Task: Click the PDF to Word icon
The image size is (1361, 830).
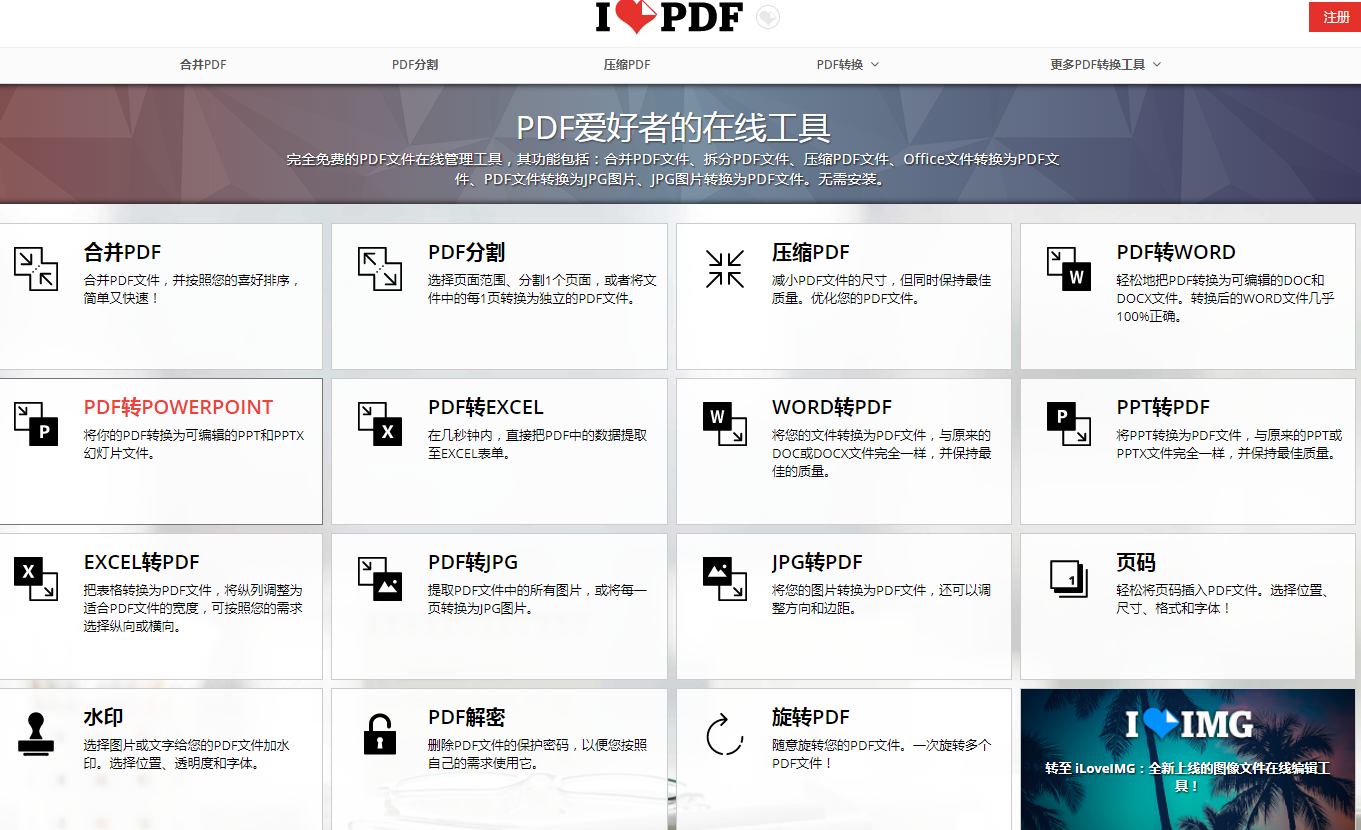Action: (1068, 269)
